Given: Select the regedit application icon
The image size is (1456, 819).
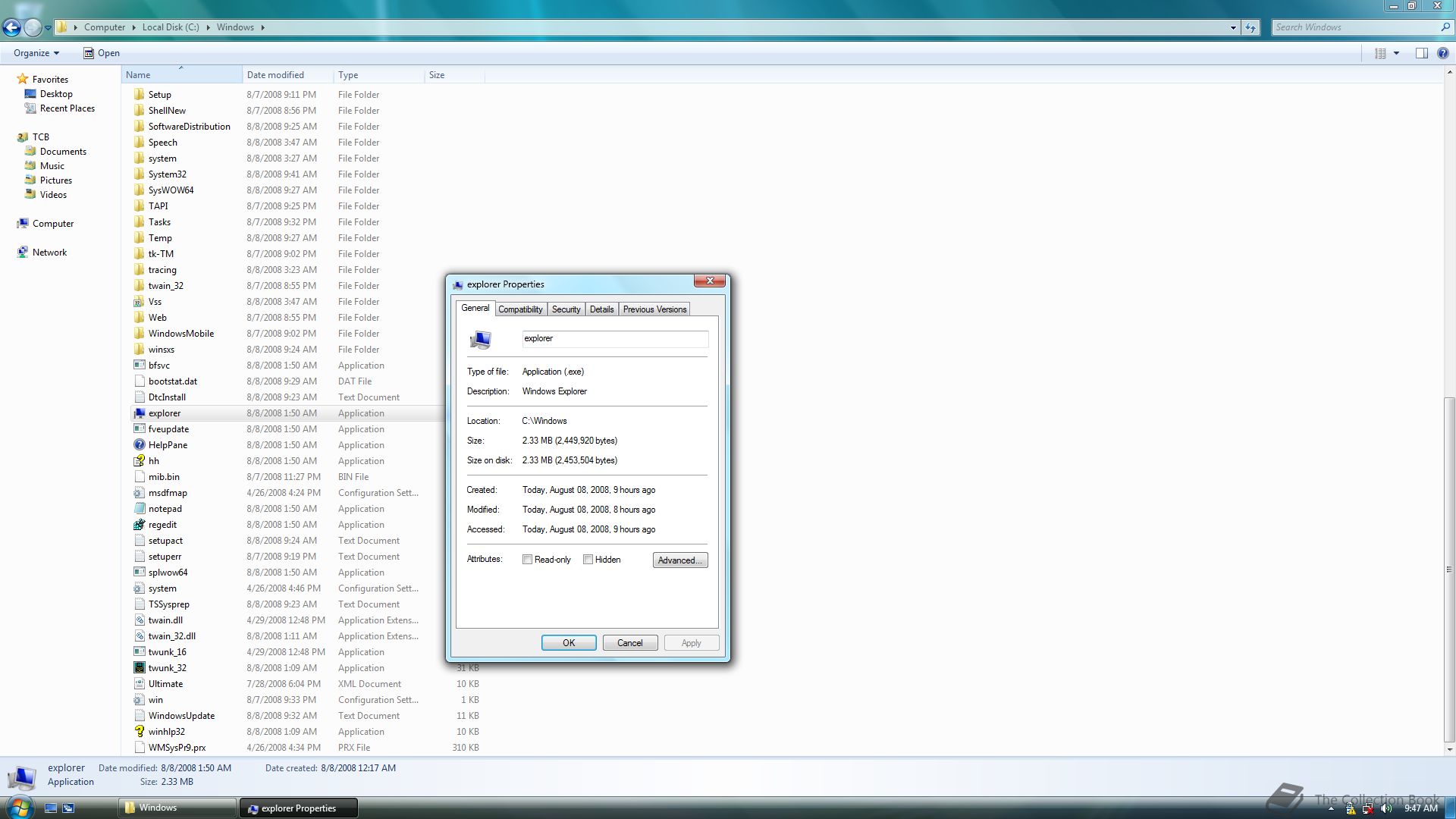Looking at the screenshot, I should coord(140,525).
